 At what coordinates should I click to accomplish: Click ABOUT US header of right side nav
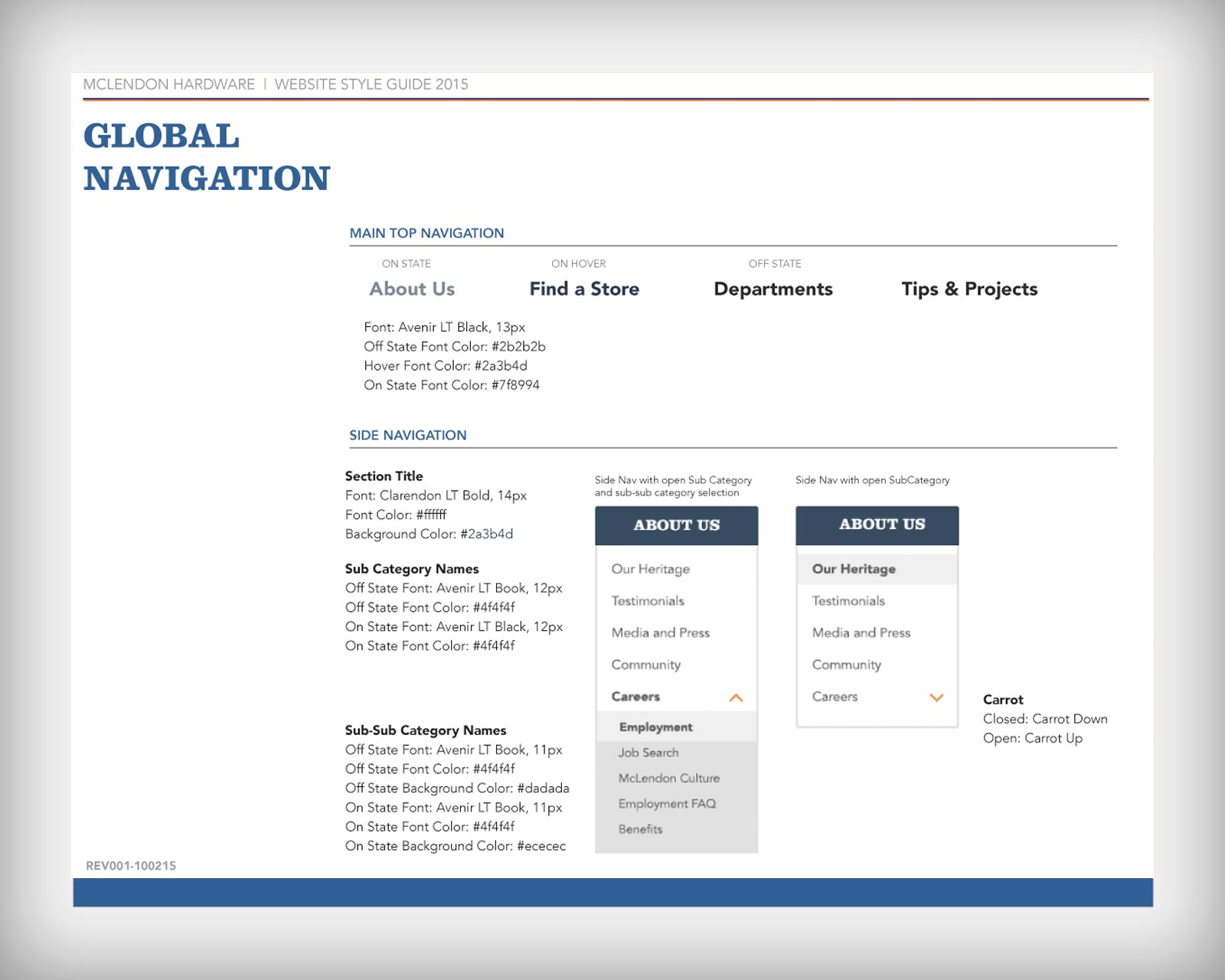[x=877, y=525]
